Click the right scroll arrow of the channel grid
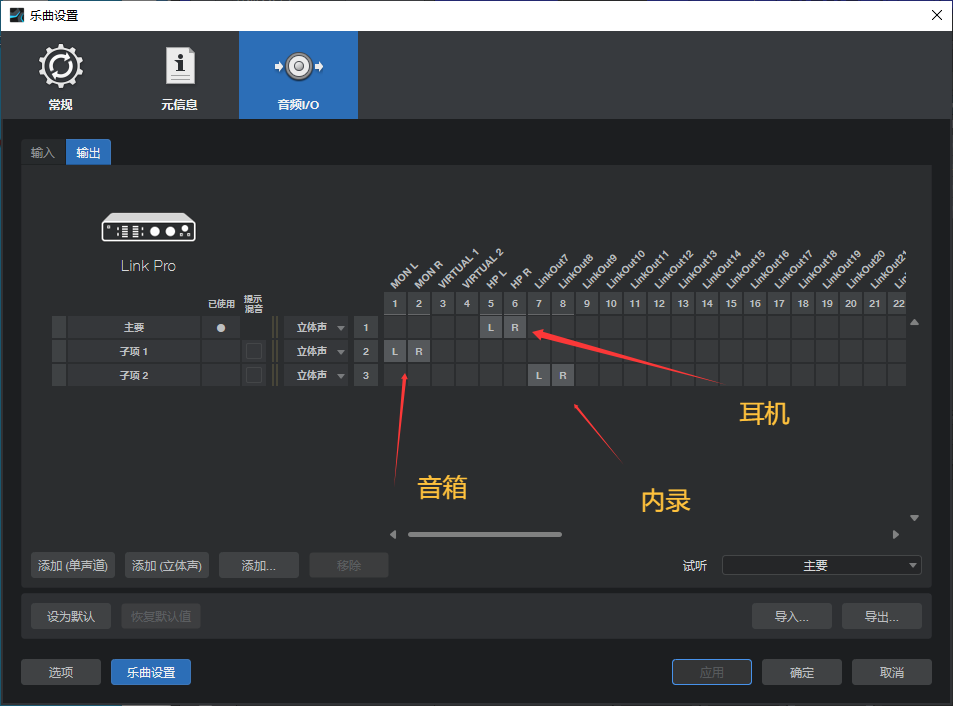This screenshot has height=706, width=953. pyautogui.click(x=895, y=534)
